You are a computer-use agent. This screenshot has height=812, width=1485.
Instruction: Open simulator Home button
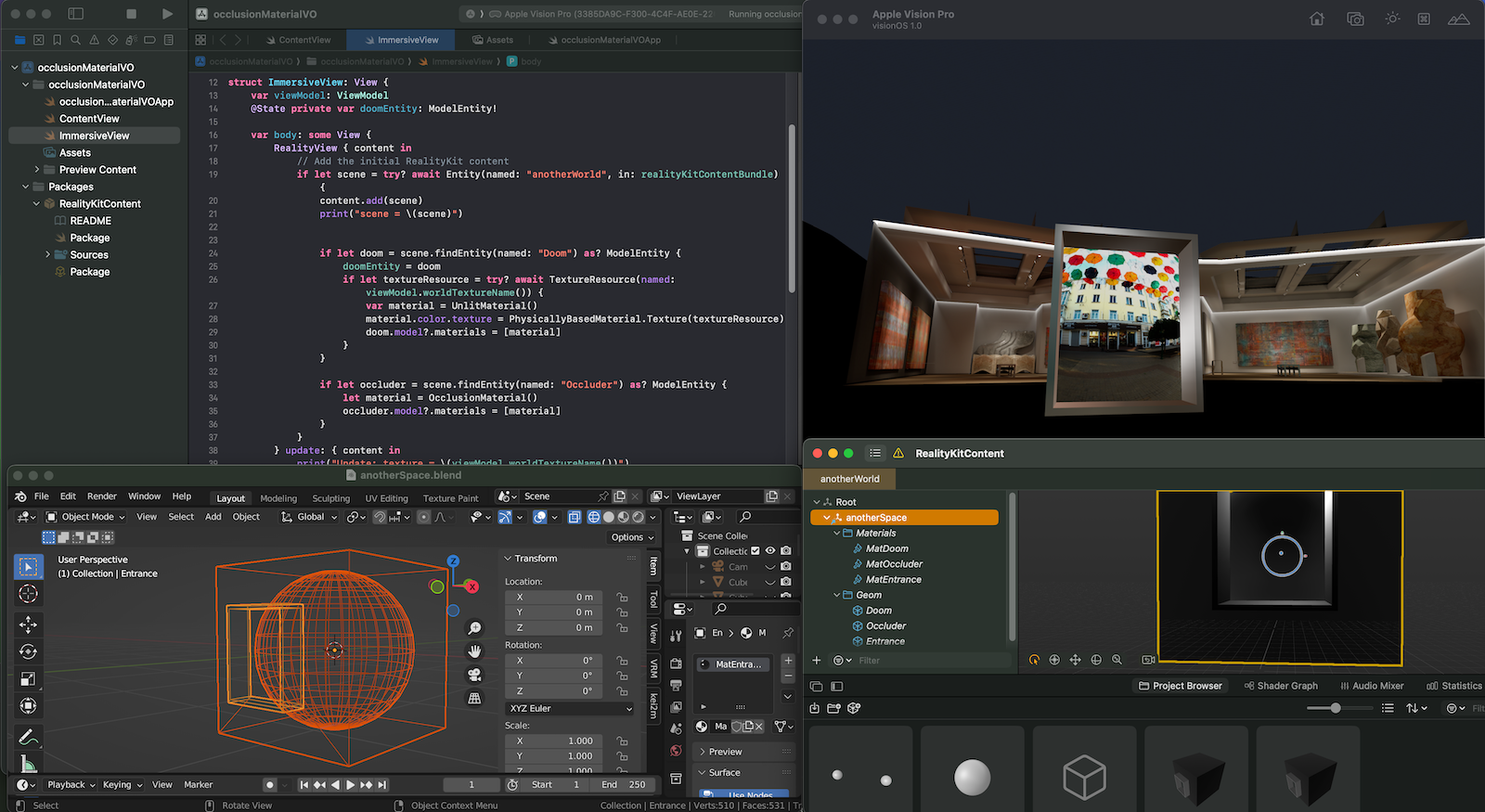(x=1316, y=19)
